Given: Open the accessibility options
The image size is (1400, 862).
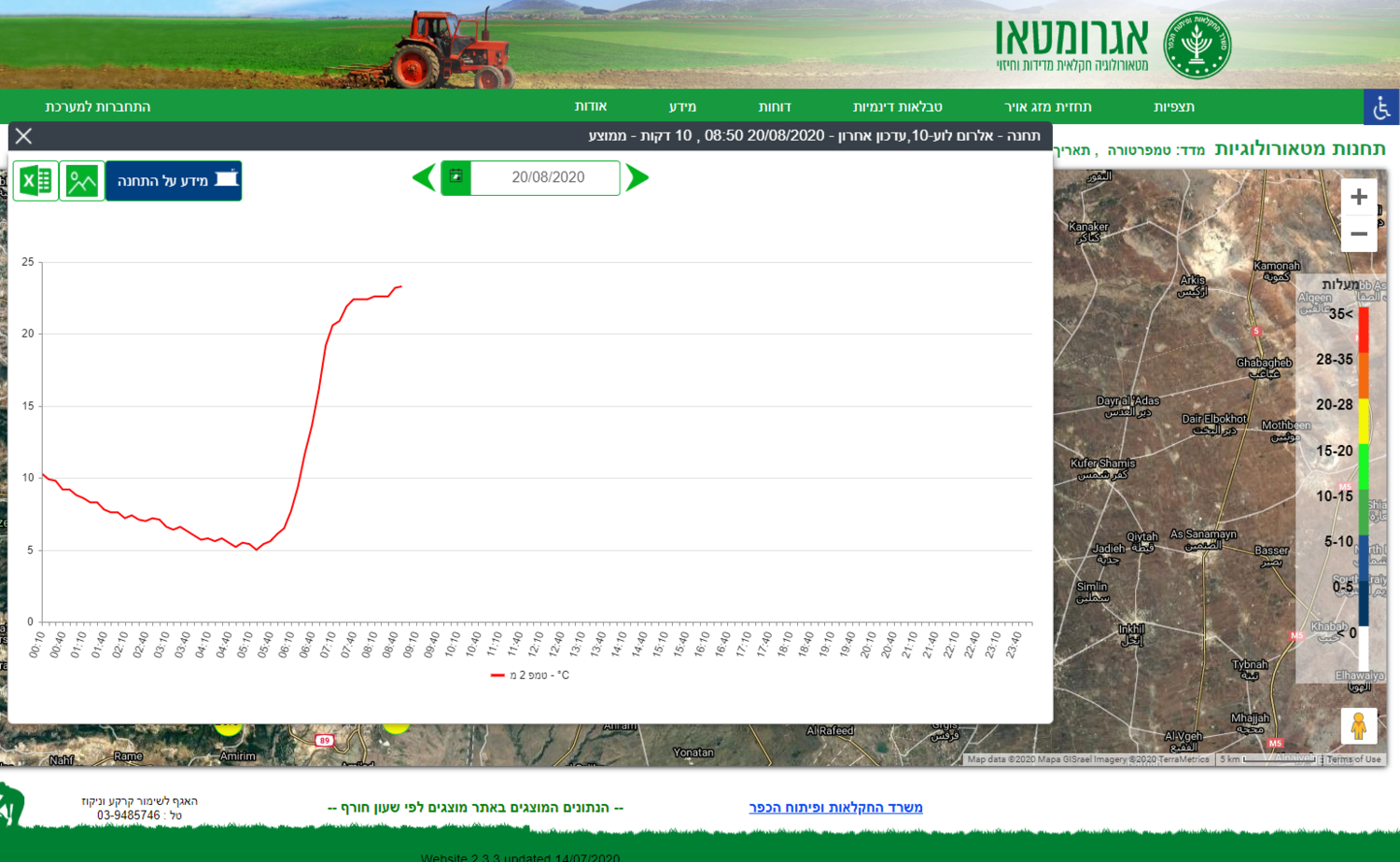Looking at the screenshot, I should [1381, 107].
